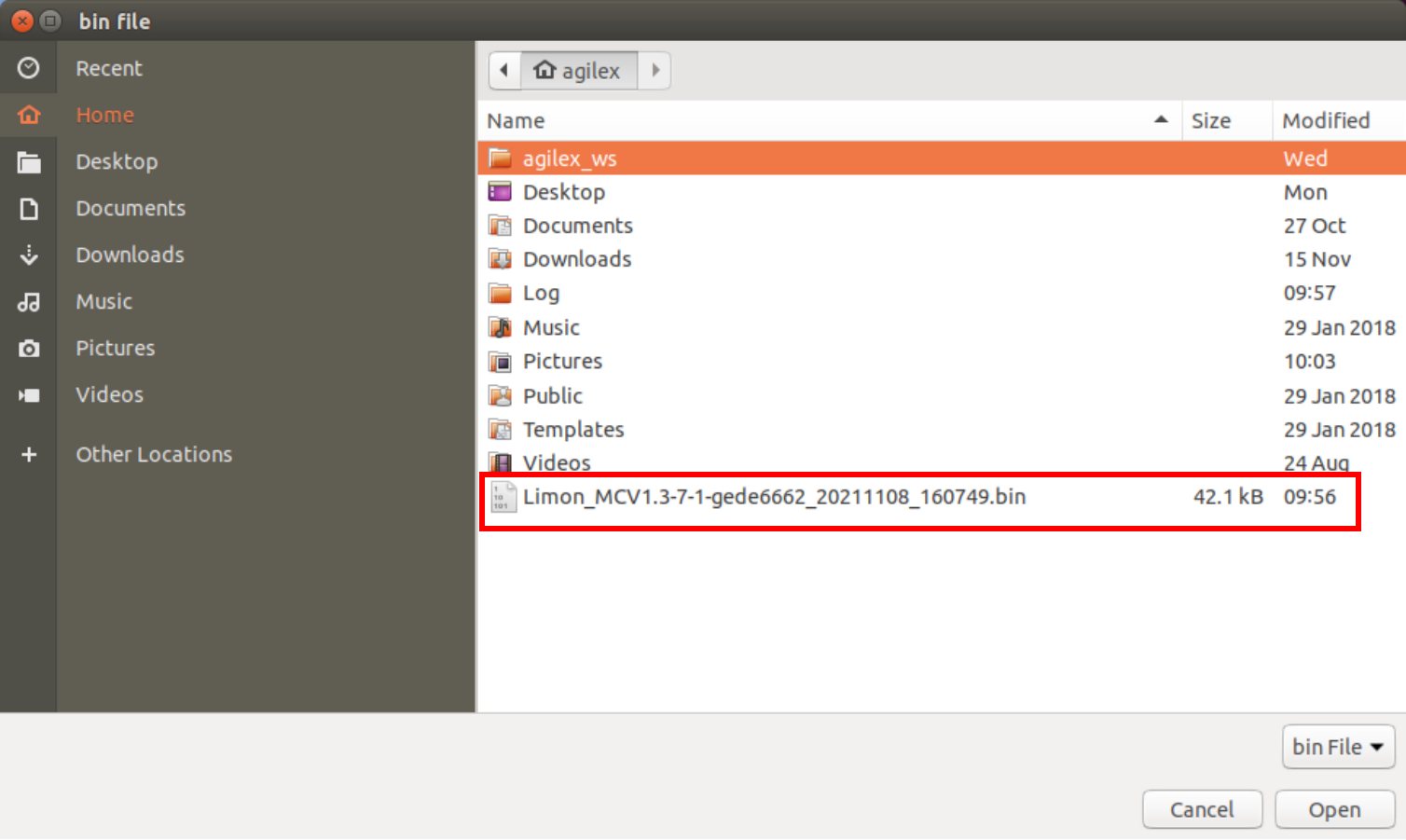Click the Pictures camera icon in sidebar
The height and width of the screenshot is (840, 1406).
(x=29, y=348)
